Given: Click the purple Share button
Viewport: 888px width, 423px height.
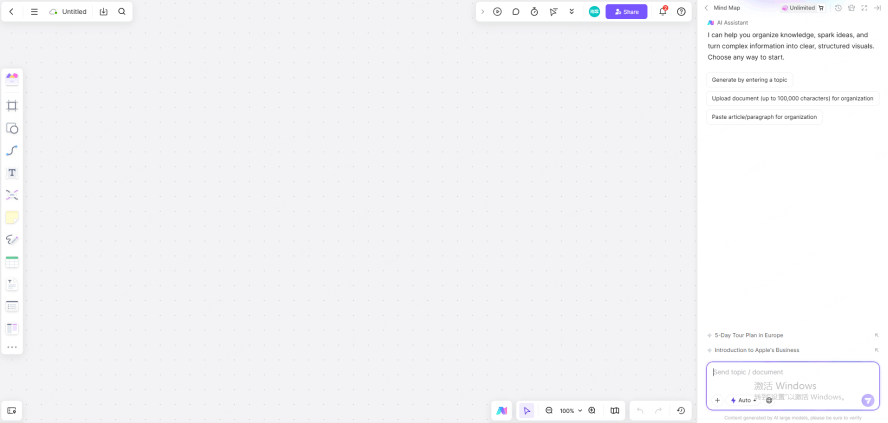Looking at the screenshot, I should click(x=626, y=11).
